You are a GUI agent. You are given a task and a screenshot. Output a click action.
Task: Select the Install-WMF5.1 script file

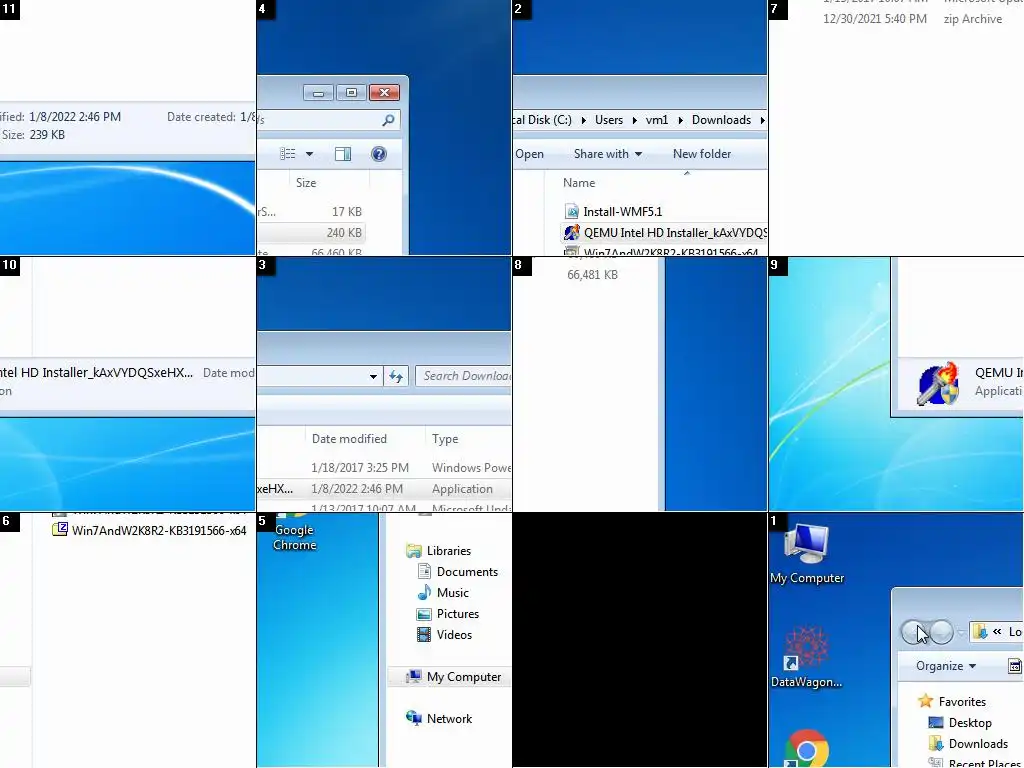[x=622, y=212]
